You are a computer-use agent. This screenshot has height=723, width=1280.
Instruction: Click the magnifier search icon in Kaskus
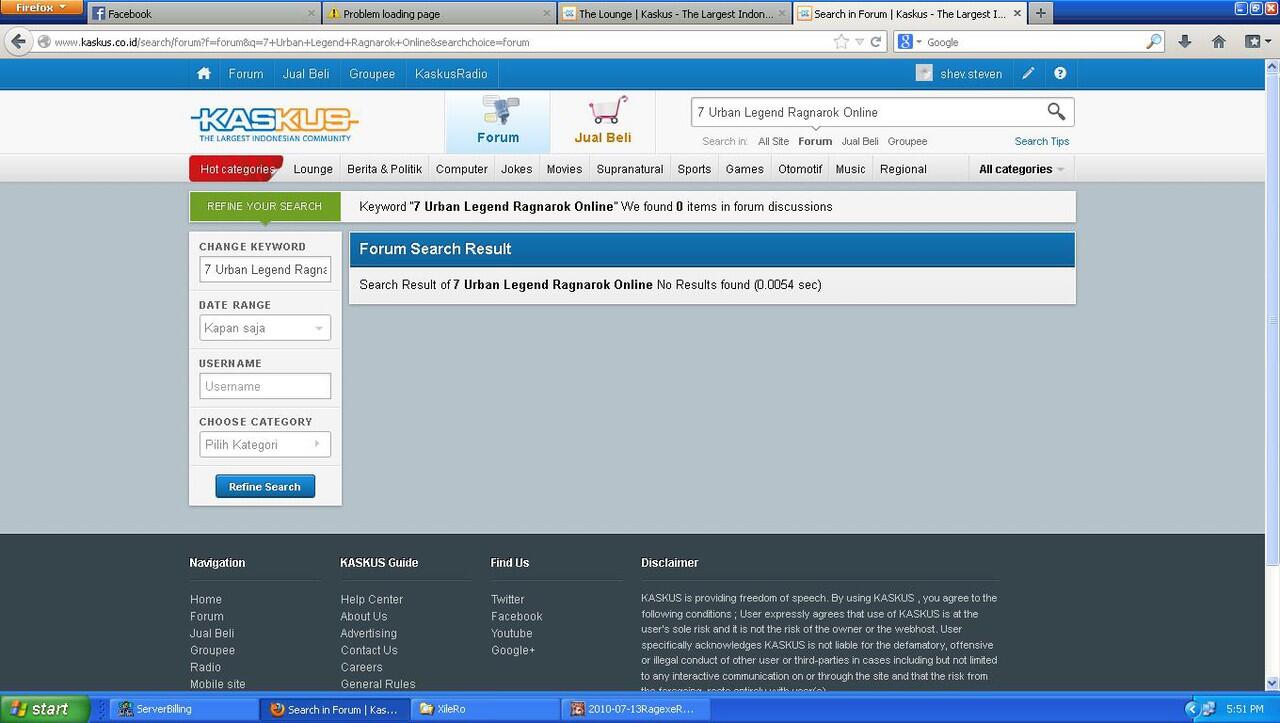coord(1056,112)
